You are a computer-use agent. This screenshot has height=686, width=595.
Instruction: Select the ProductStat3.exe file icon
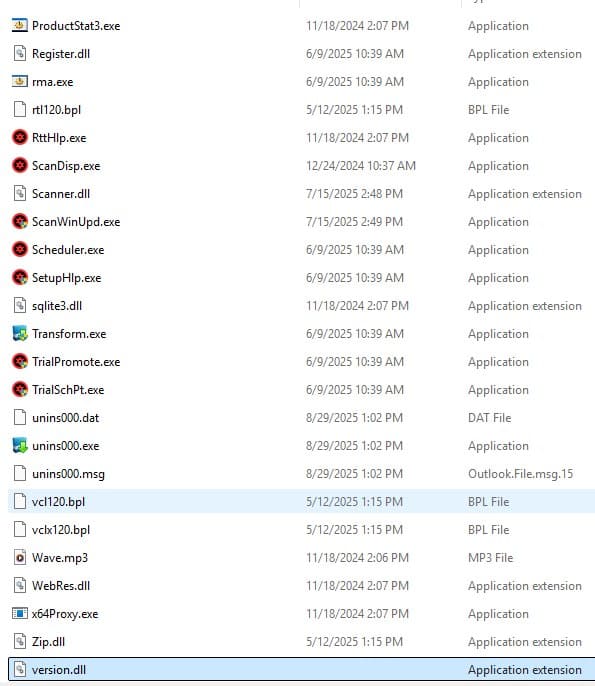pos(20,26)
